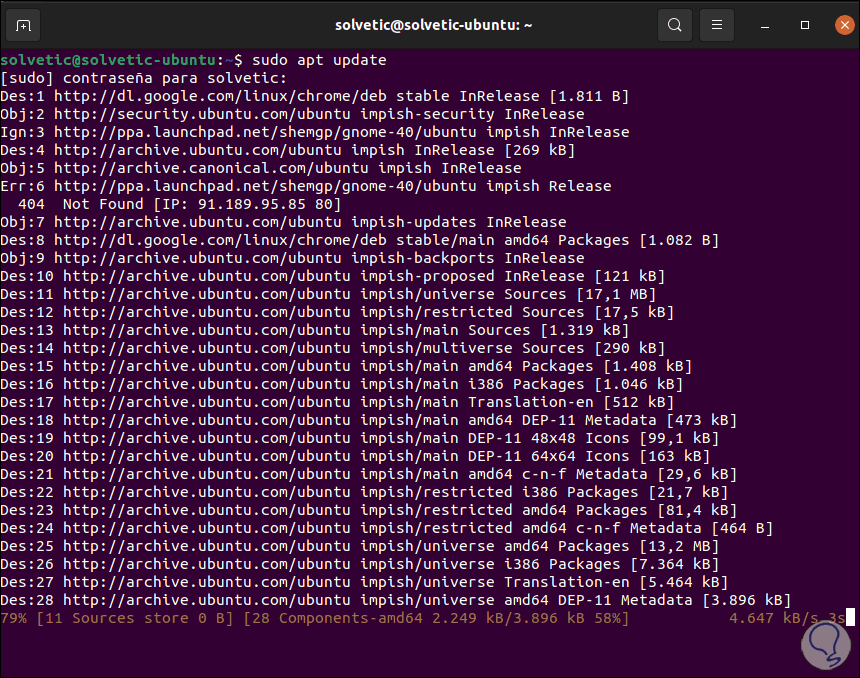
Task: Click the maximize window icon
Action: pyautogui.click(x=804, y=24)
